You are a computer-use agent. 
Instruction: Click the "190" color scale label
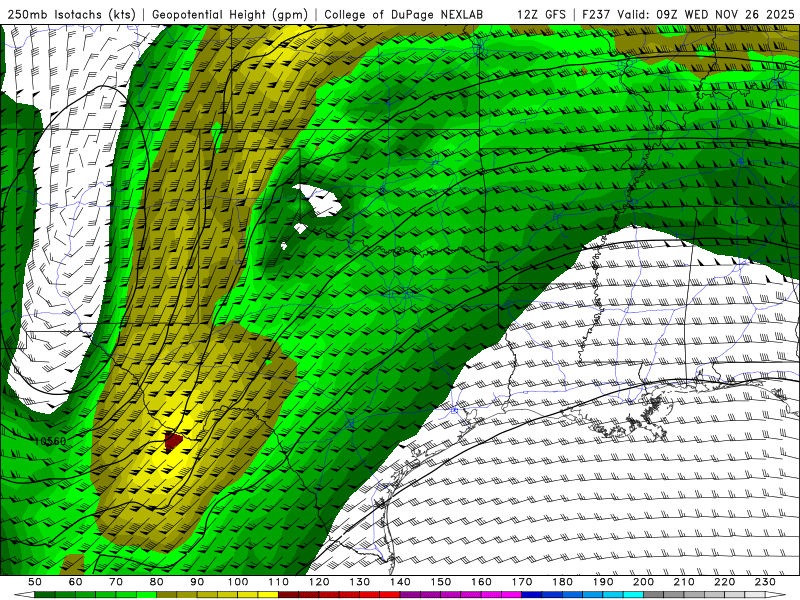[603, 582]
